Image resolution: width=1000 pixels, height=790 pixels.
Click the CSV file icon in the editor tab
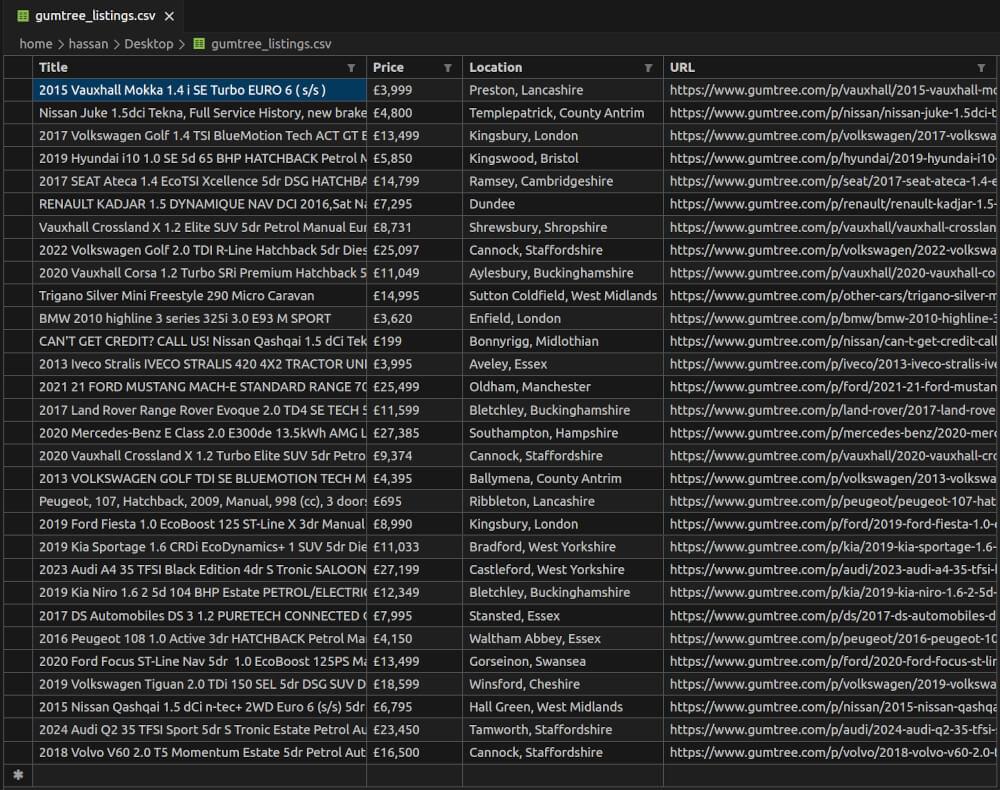click(21, 16)
